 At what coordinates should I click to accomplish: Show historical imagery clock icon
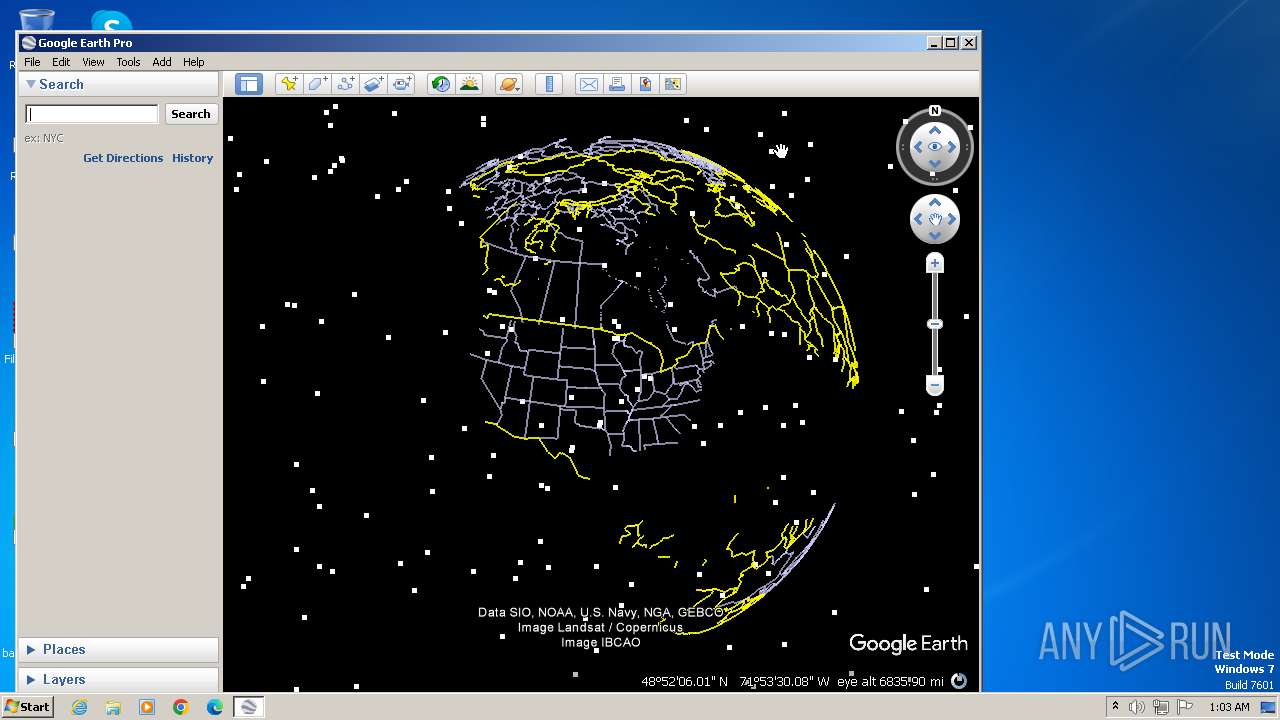tap(440, 84)
